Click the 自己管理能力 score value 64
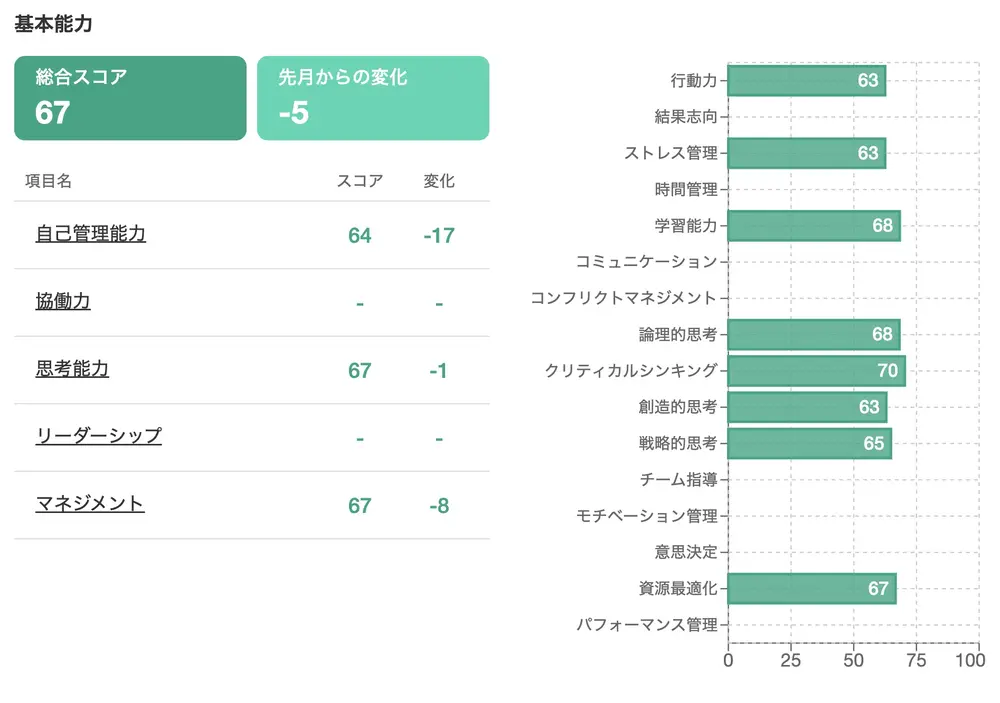Screen dimensions: 1000x703 [x=360, y=236]
